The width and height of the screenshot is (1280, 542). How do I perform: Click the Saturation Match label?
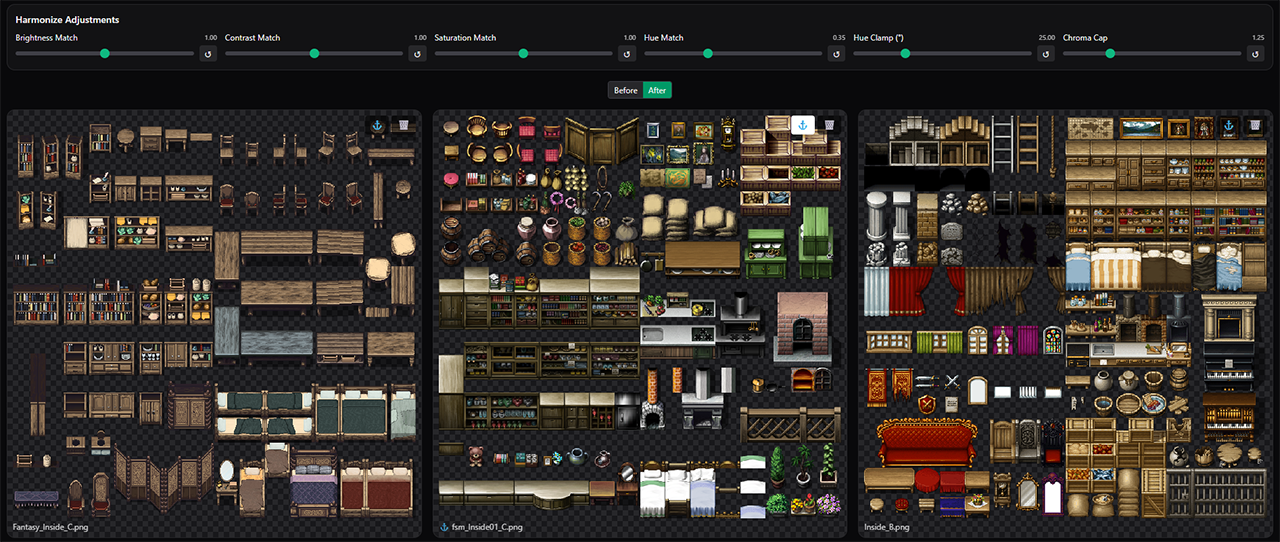pos(465,37)
